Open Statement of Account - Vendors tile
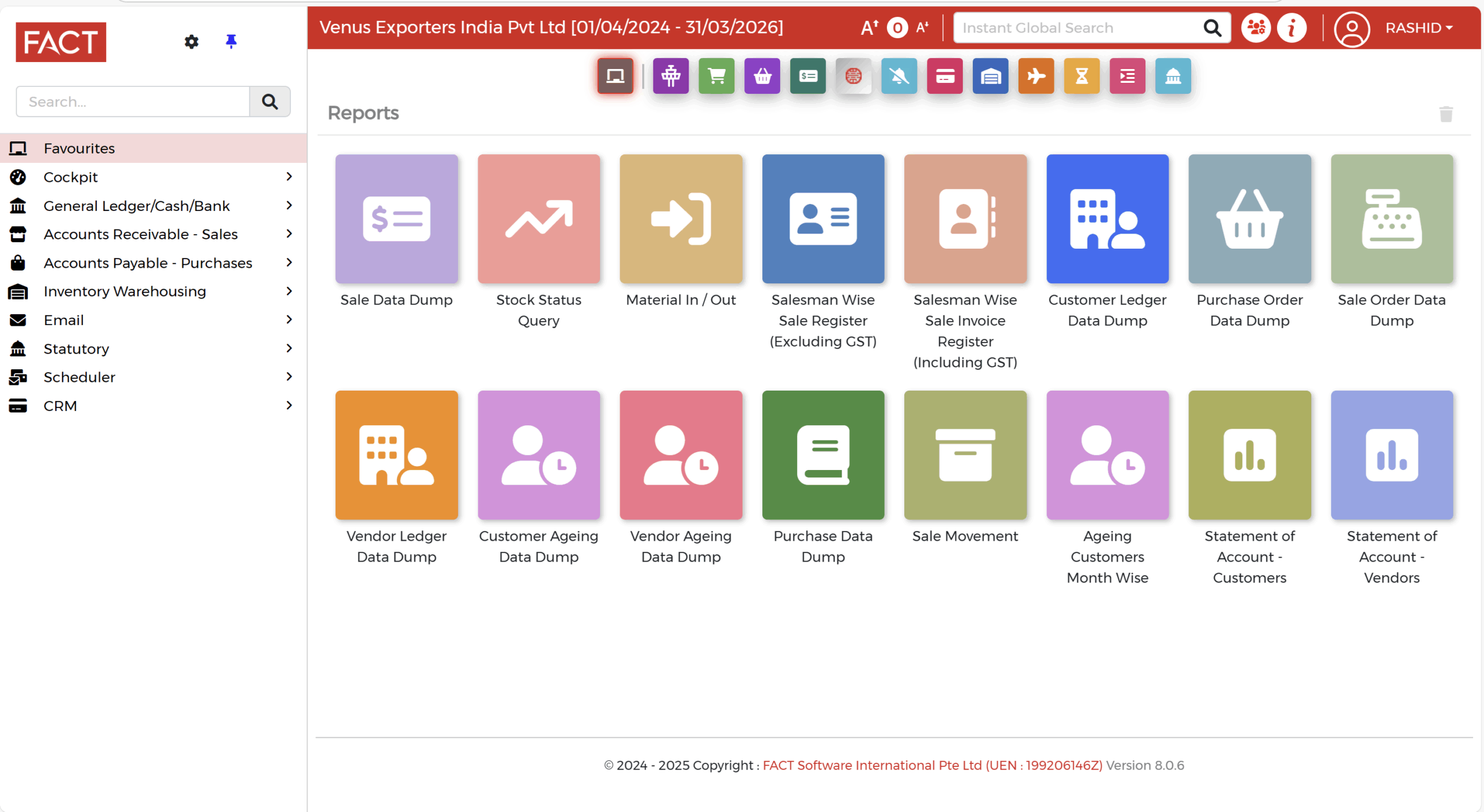This screenshot has height=812, width=1484. [1392, 455]
